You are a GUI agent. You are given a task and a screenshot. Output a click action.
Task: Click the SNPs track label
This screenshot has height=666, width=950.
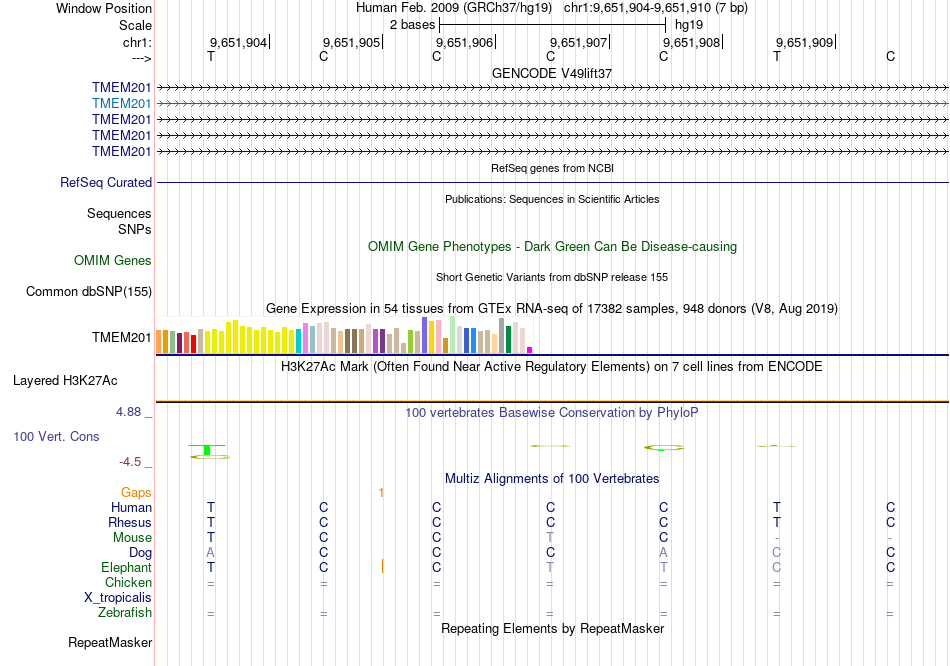135,230
